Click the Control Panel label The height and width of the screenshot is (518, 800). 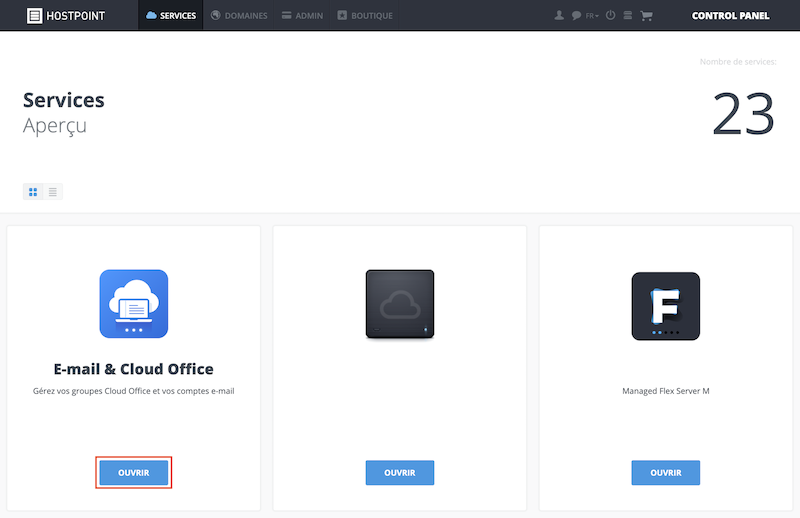coord(730,16)
